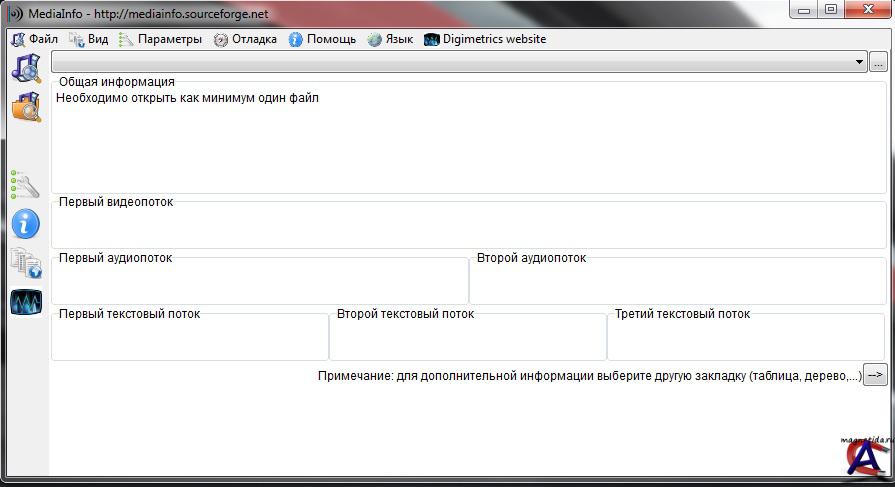Click the open file icon in sidebar
The width and height of the screenshot is (895, 487).
tap(25, 69)
